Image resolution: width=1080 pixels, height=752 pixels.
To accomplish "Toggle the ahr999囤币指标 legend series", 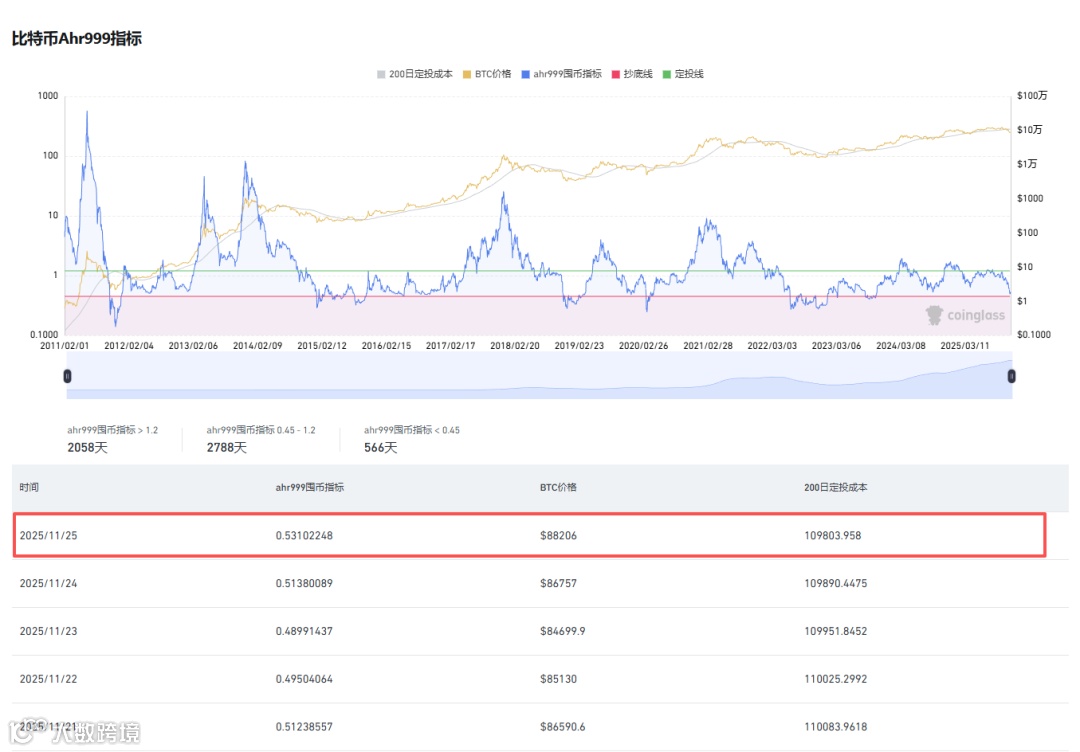I will click(x=561, y=74).
